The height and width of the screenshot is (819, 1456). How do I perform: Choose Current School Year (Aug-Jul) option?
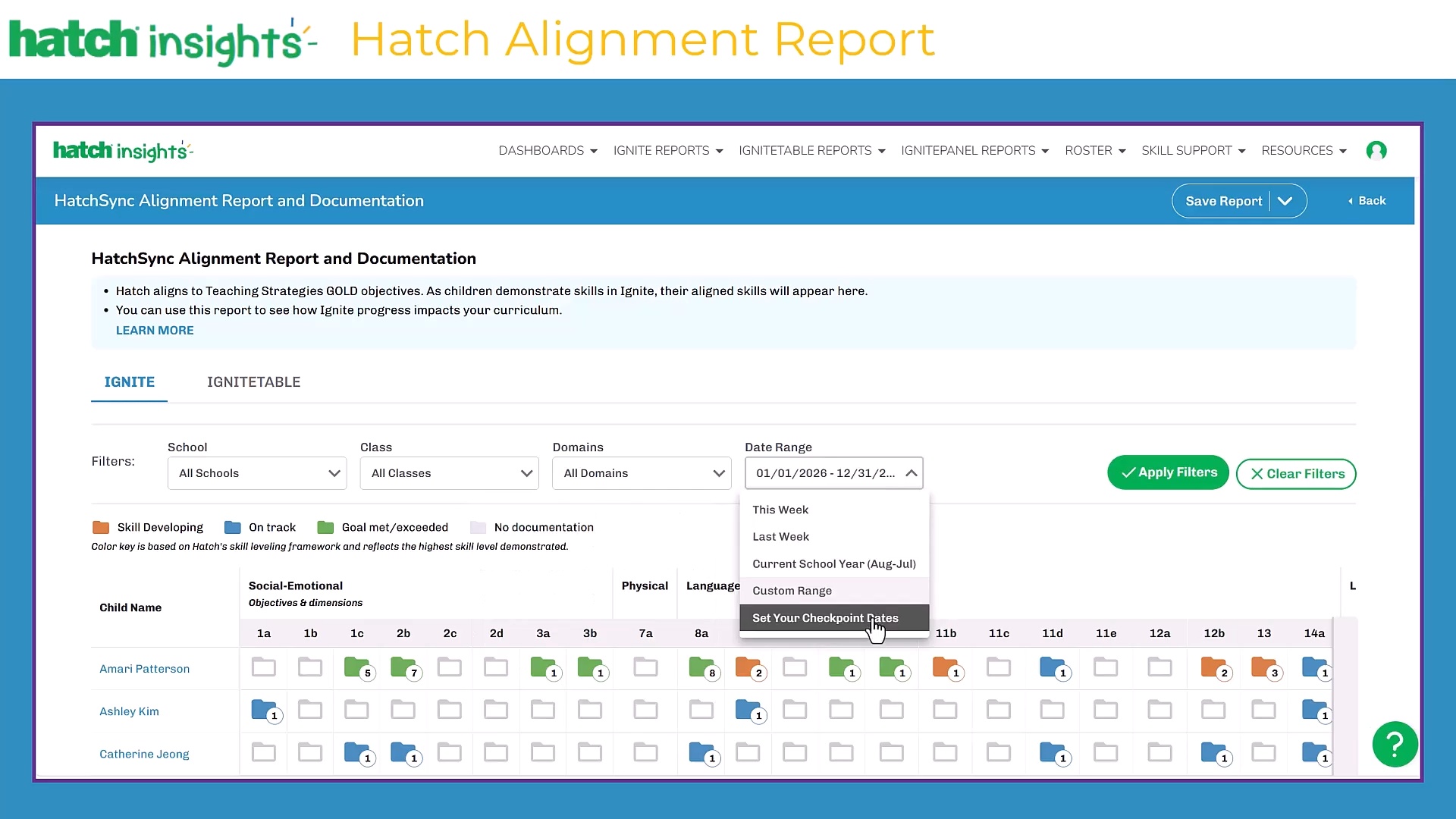(x=834, y=564)
